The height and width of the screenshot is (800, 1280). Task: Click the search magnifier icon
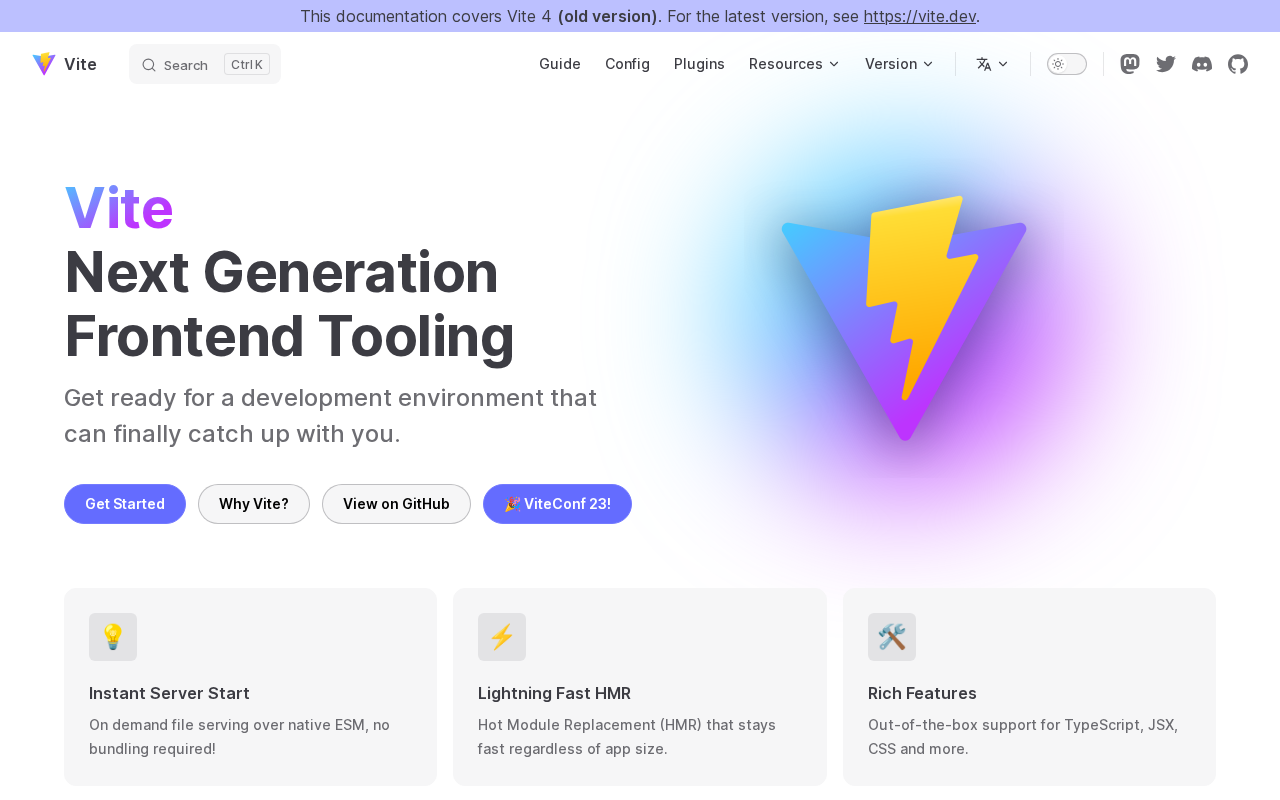click(149, 65)
